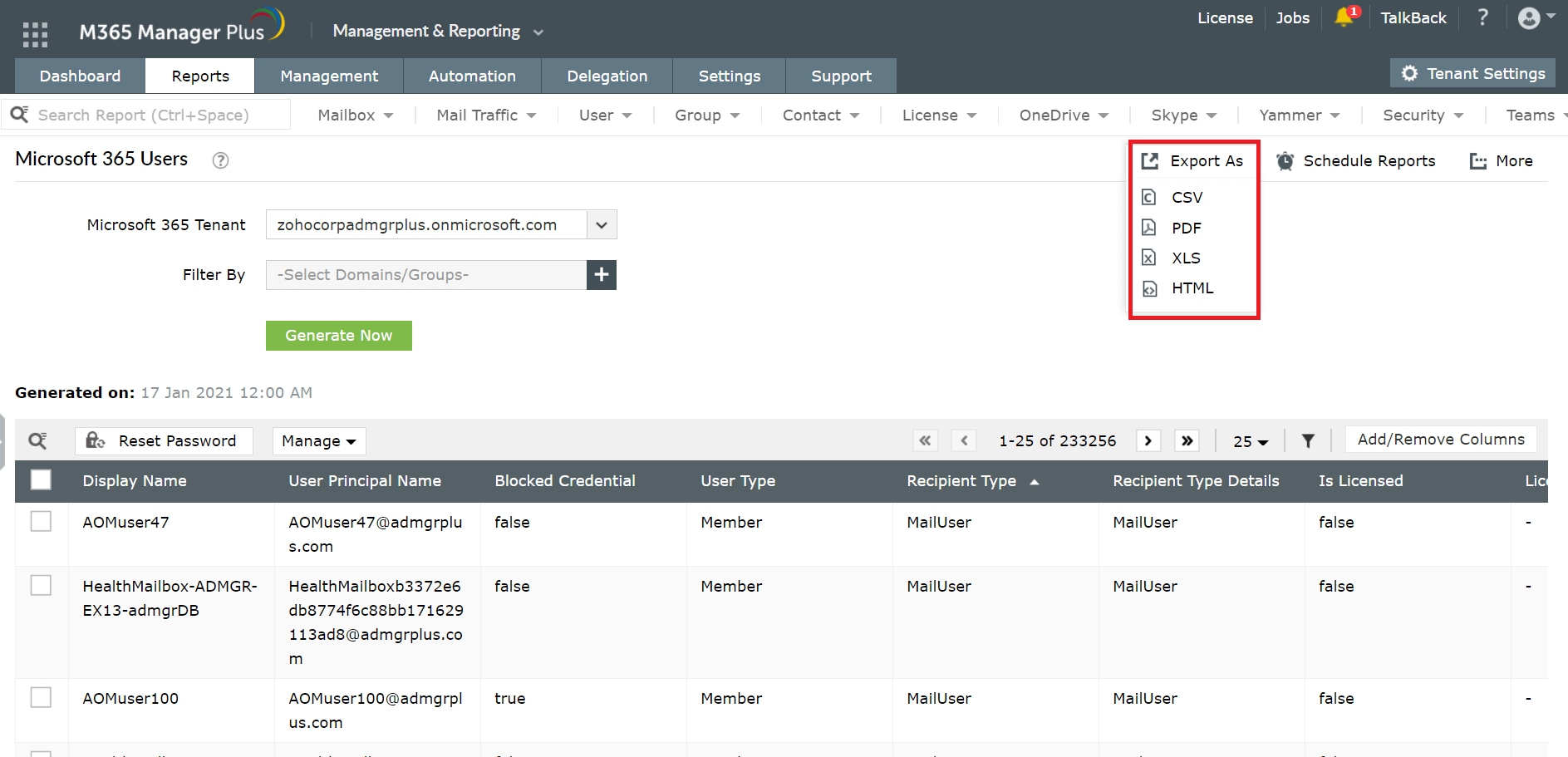Viewport: 1568px width, 757px height.
Task: Open the Jobs link in the header
Action: tap(1293, 17)
